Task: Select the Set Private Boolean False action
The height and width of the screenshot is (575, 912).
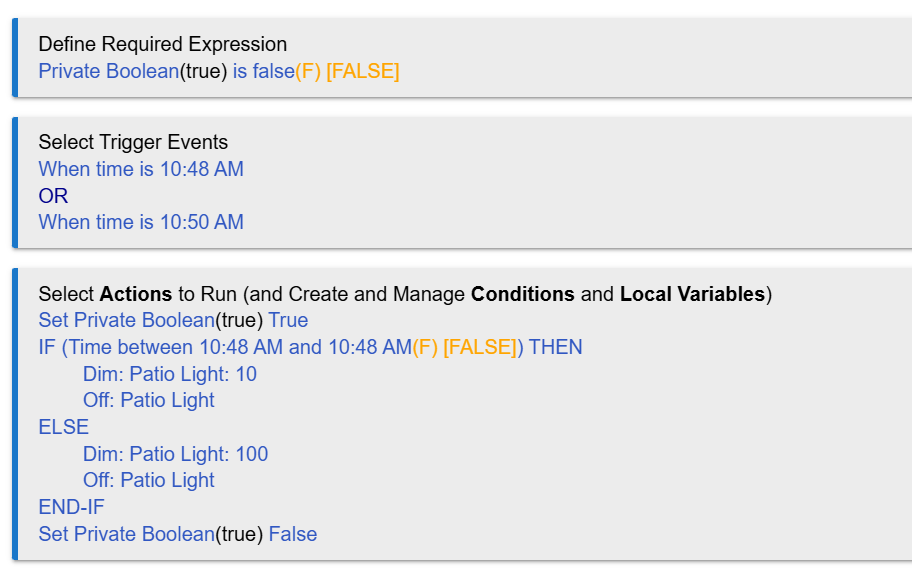Action: click(x=177, y=534)
